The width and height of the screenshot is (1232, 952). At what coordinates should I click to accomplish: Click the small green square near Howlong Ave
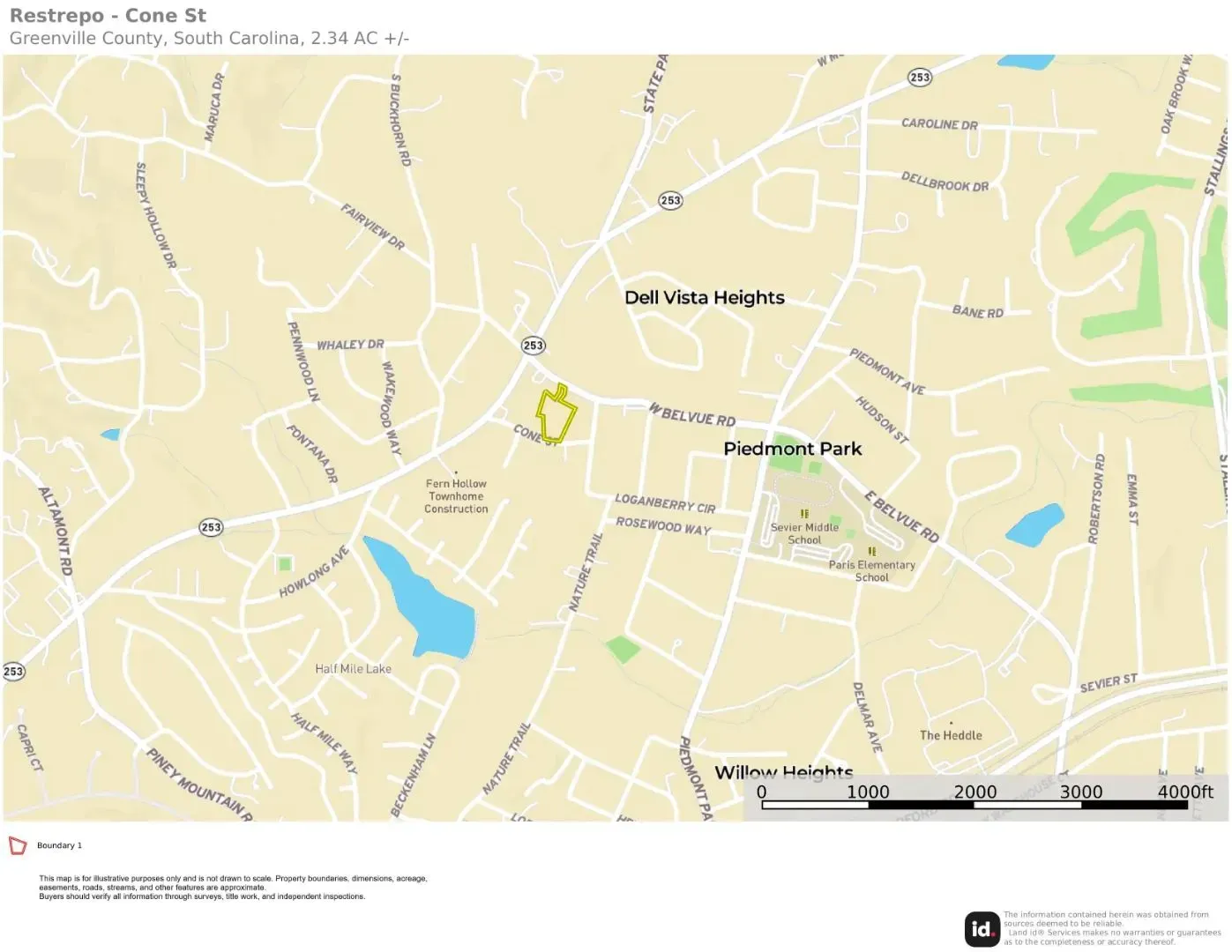pos(284,564)
